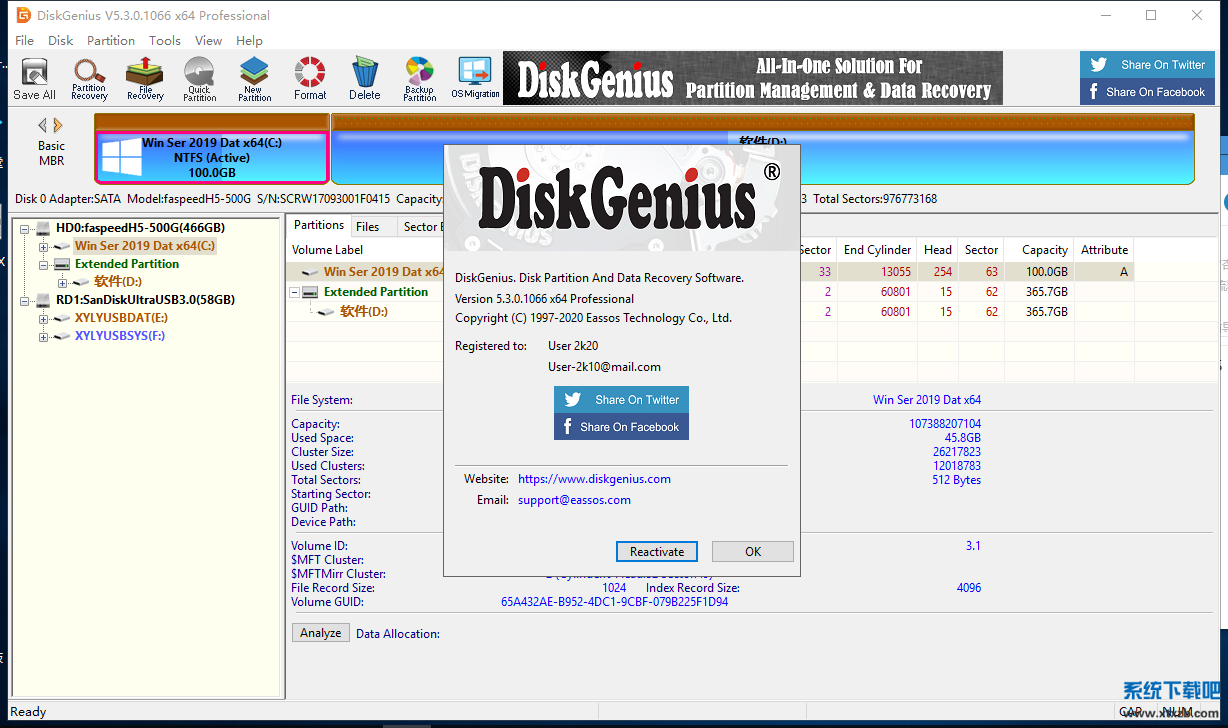Click the support@eassos.com email link
Screen dimensions: 1228x728
[x=574, y=500]
